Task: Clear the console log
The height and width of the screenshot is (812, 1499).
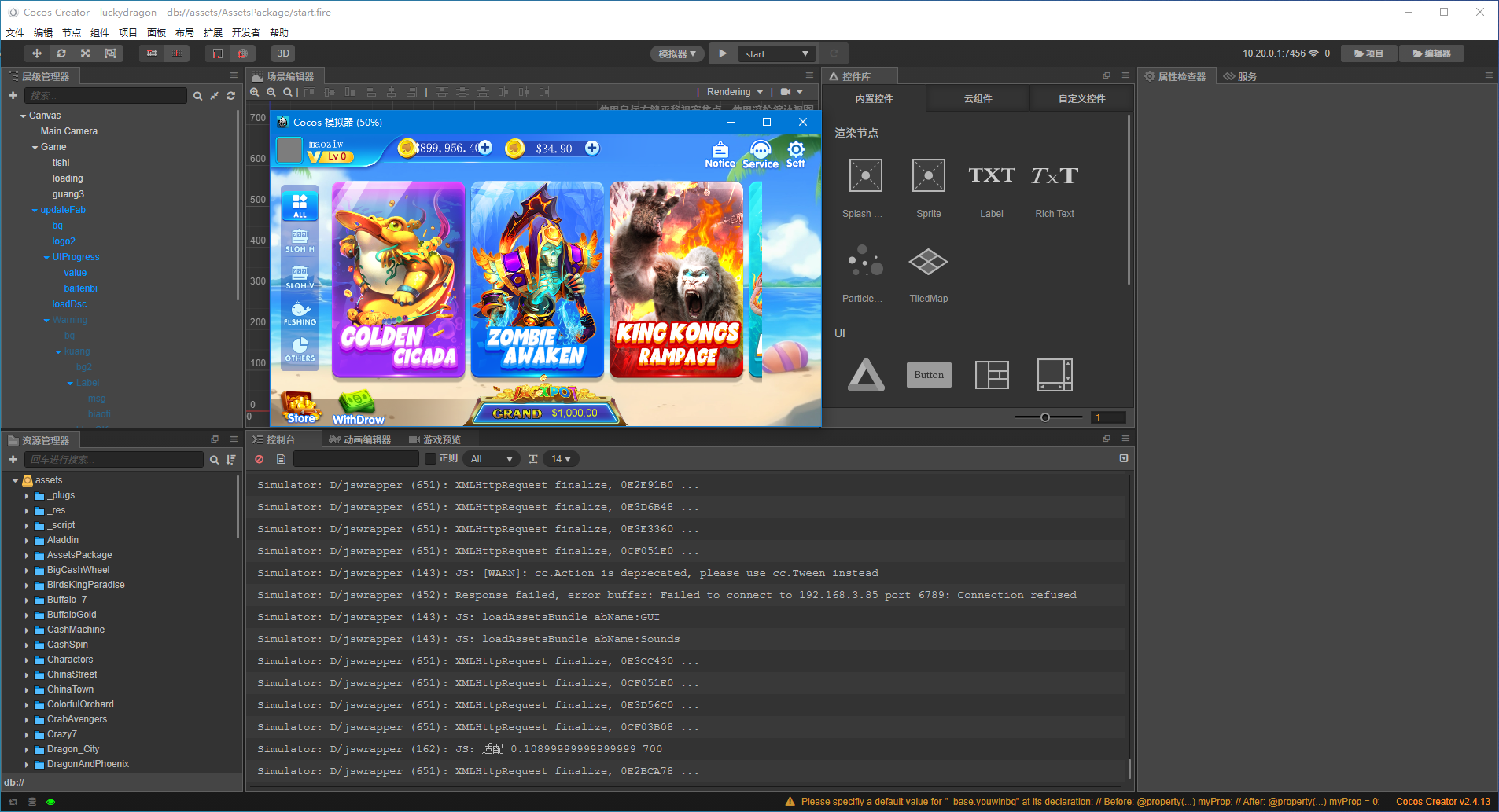Action: [x=259, y=459]
